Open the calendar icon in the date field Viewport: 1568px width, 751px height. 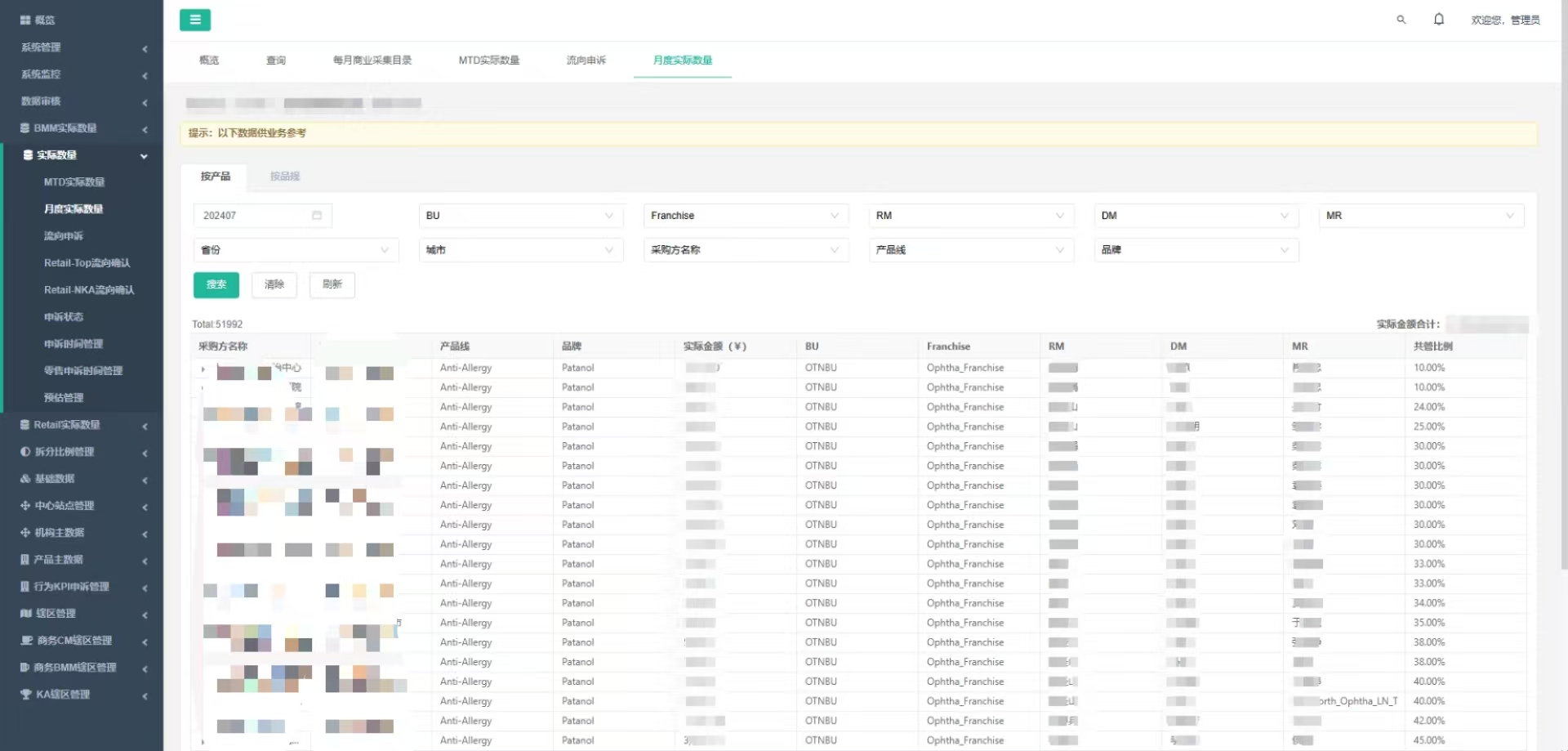(x=318, y=215)
